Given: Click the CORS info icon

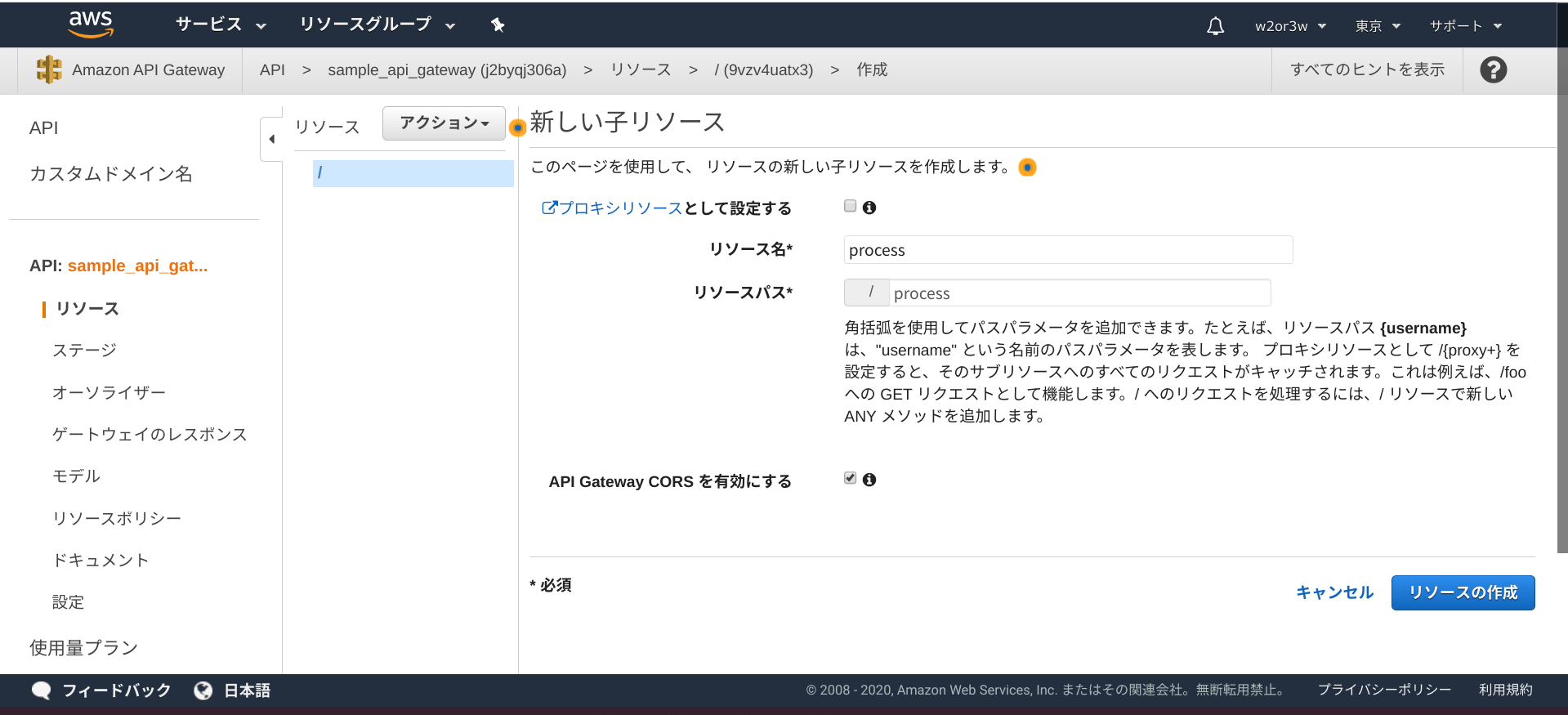Looking at the screenshot, I should 869,480.
